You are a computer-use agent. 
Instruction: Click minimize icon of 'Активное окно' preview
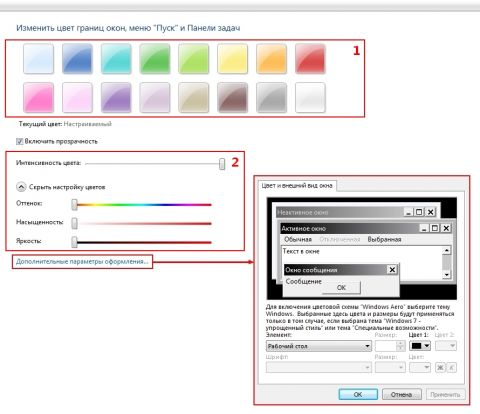coord(424,228)
